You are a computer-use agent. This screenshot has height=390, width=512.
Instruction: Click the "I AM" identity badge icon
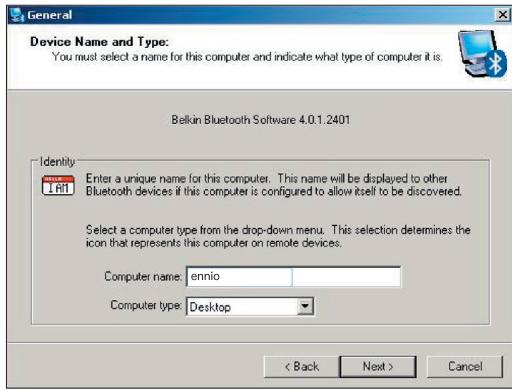(x=58, y=185)
